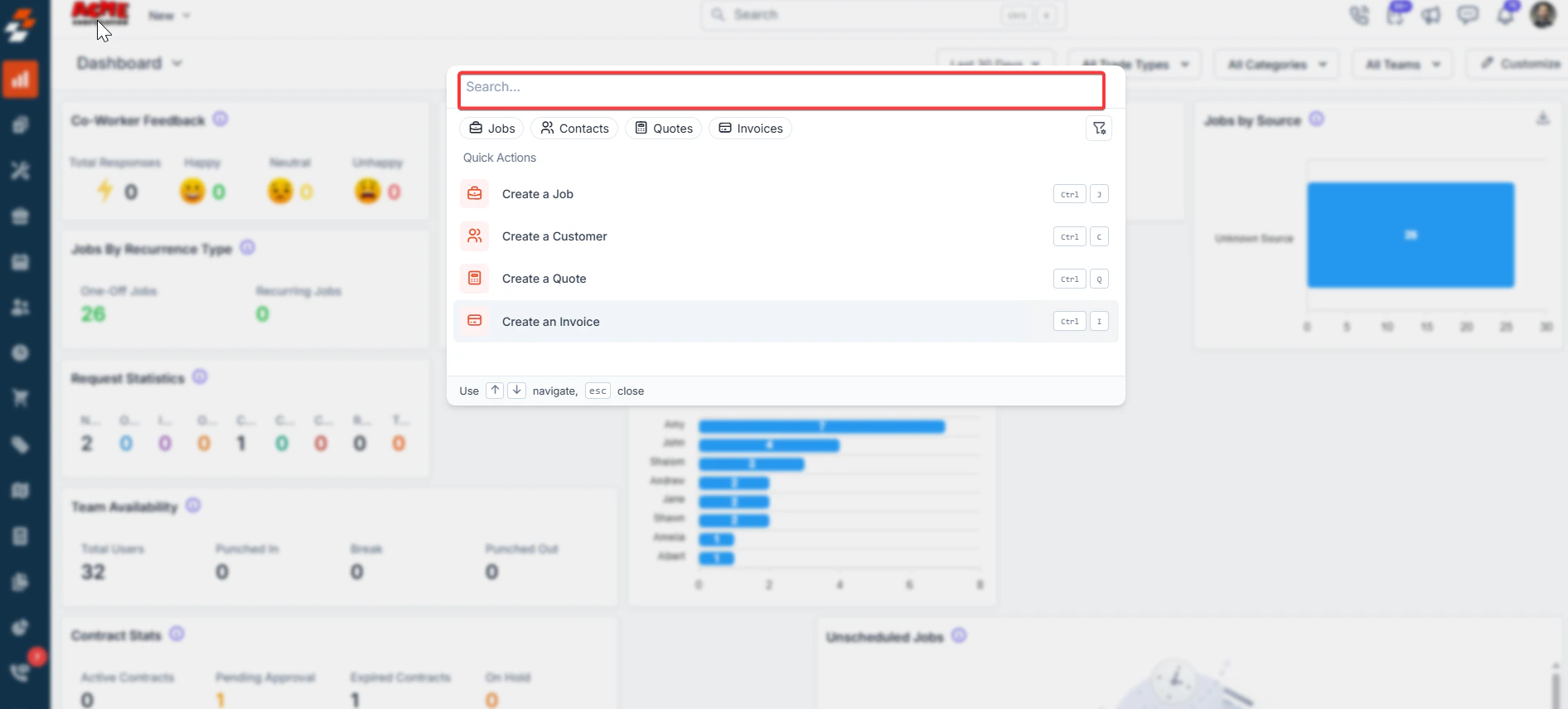Viewport: 1568px width, 709px height.
Task: Open the clock icon in sidebar
Action: [x=21, y=353]
